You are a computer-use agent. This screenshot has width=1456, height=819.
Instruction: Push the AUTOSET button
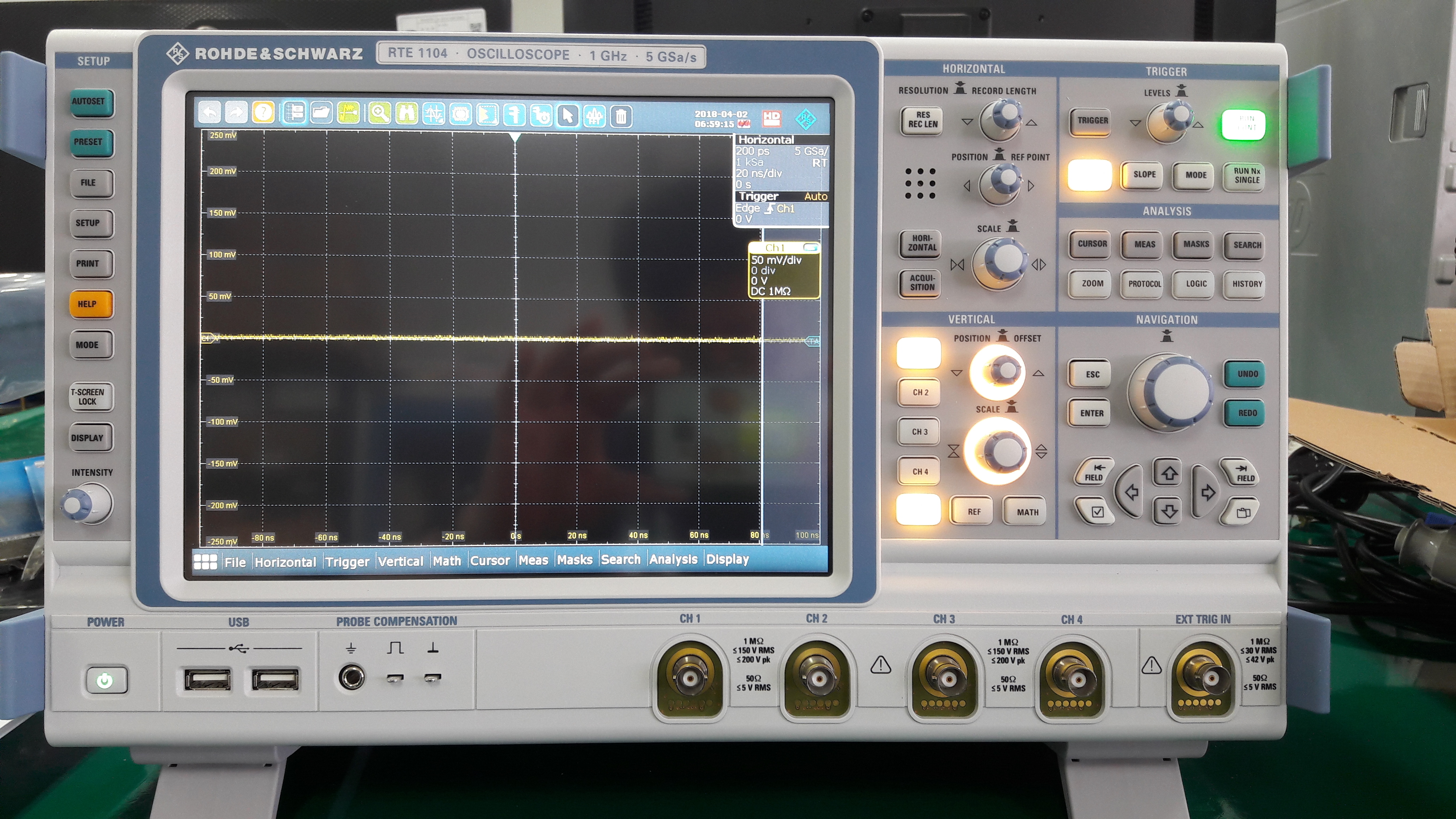tap(92, 102)
